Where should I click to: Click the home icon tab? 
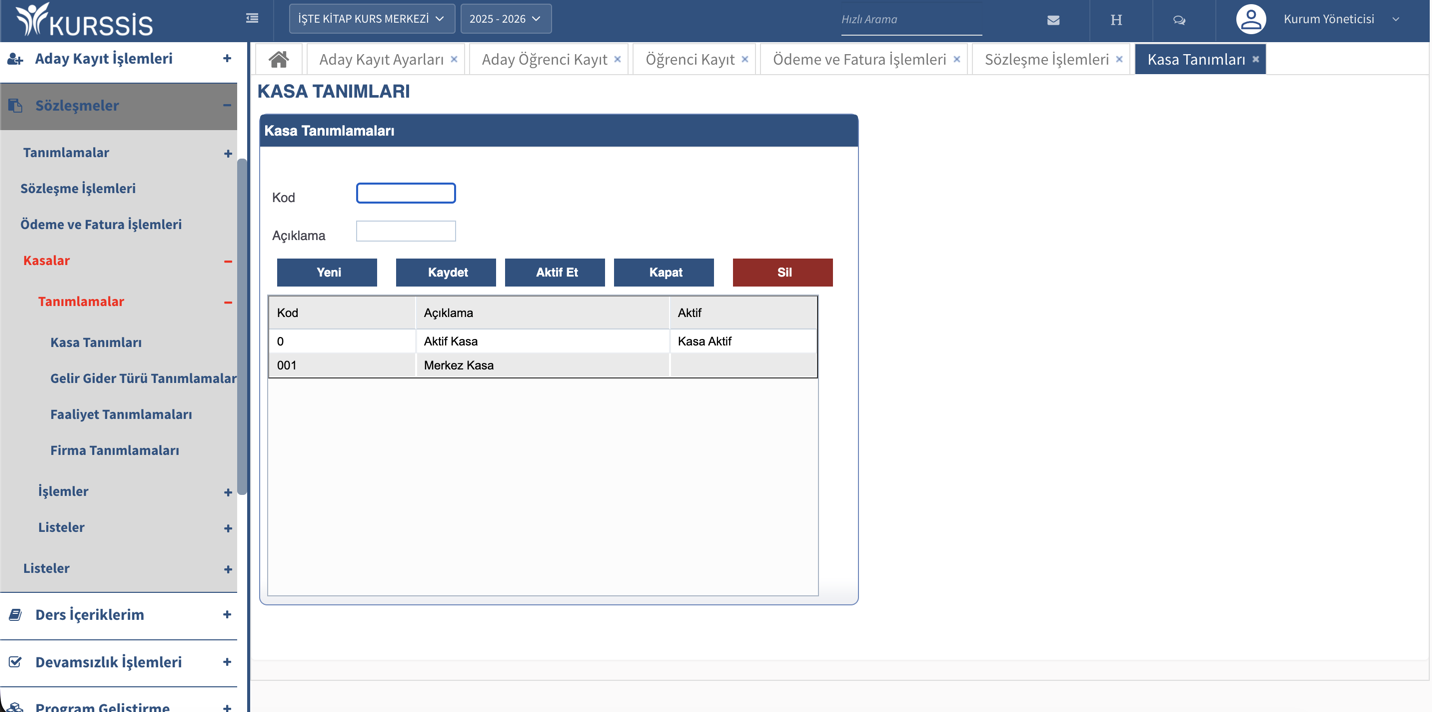click(279, 60)
